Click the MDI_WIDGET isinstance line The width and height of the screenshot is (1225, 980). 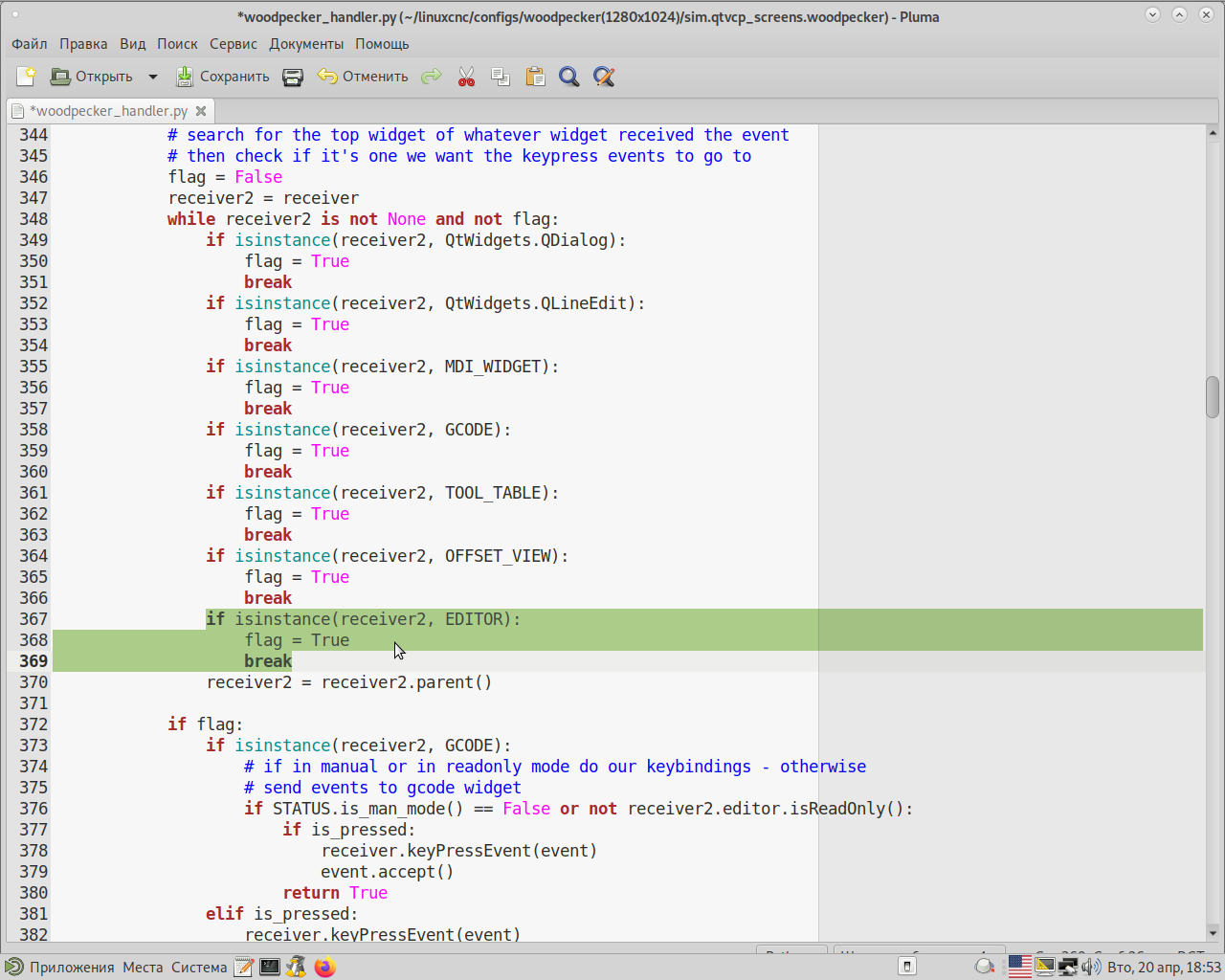pyautogui.click(x=383, y=367)
